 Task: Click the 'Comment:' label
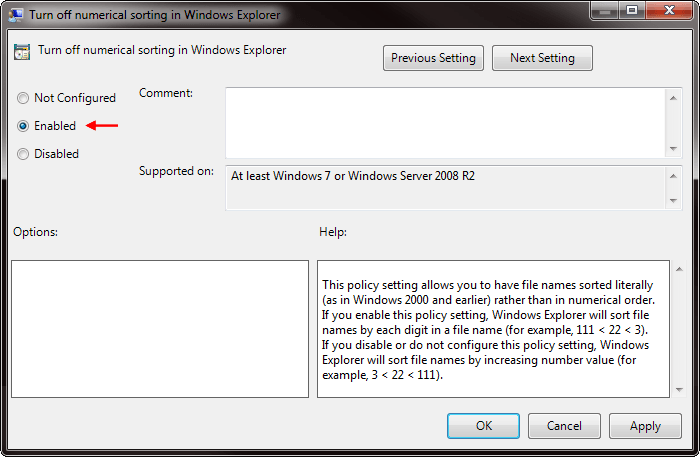[x=166, y=93]
